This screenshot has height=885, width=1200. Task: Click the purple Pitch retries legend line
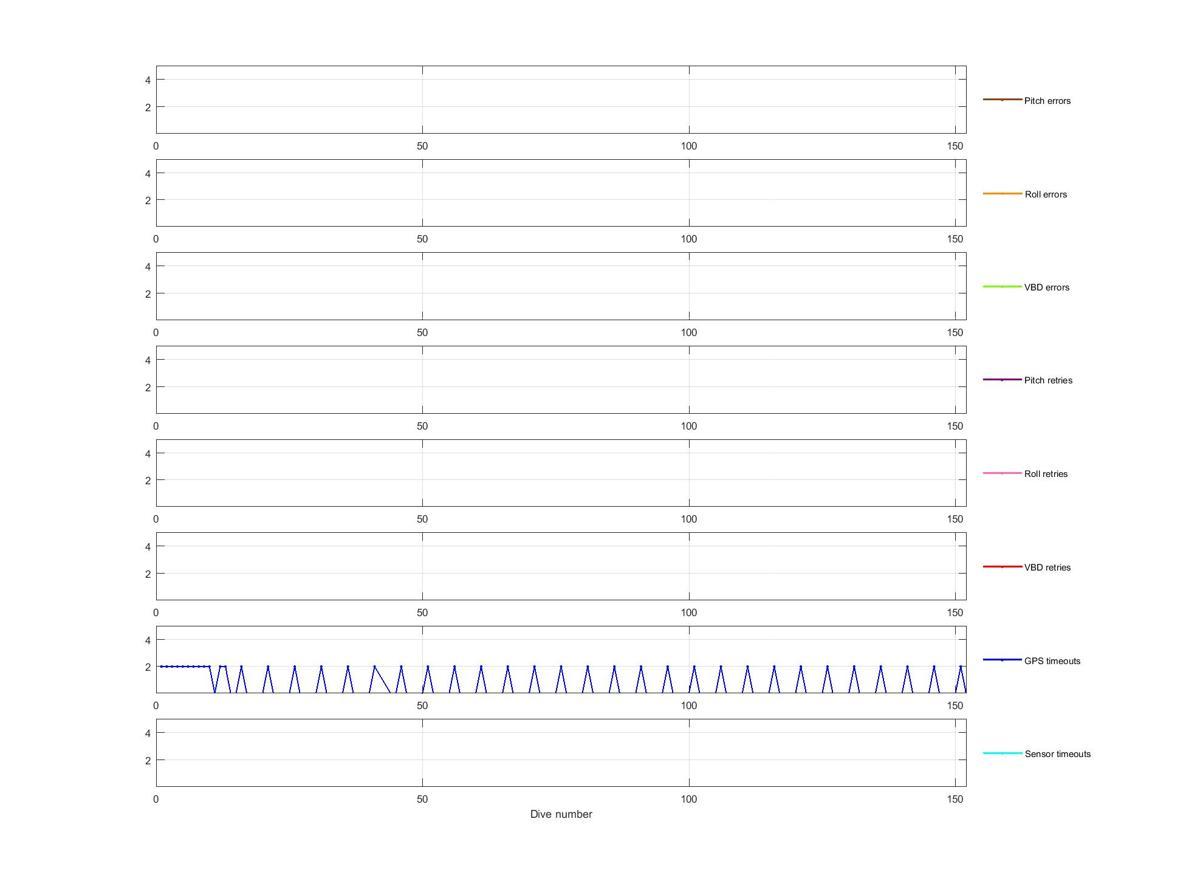coord(1002,380)
